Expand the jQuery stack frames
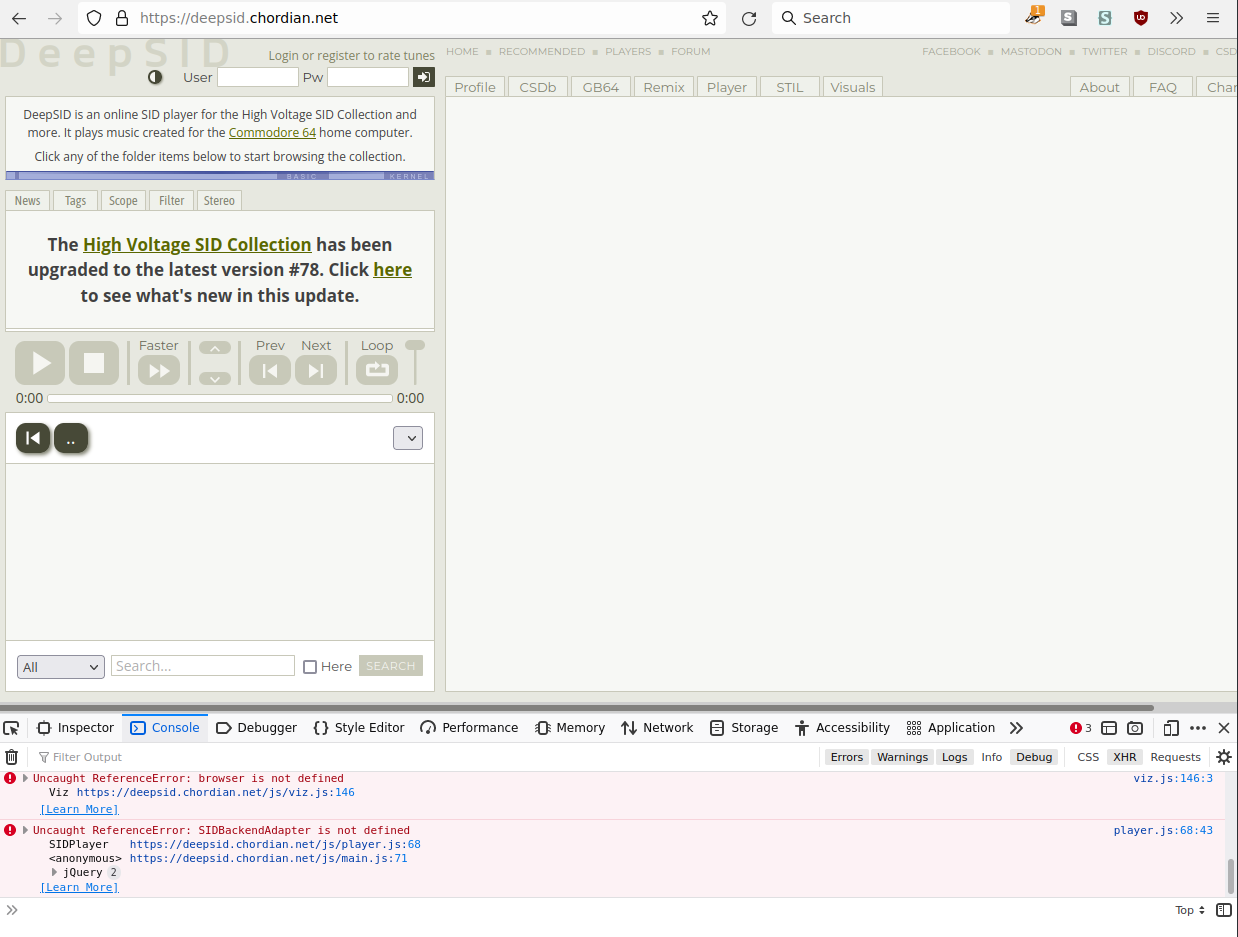The width and height of the screenshot is (1238, 937). coord(55,872)
